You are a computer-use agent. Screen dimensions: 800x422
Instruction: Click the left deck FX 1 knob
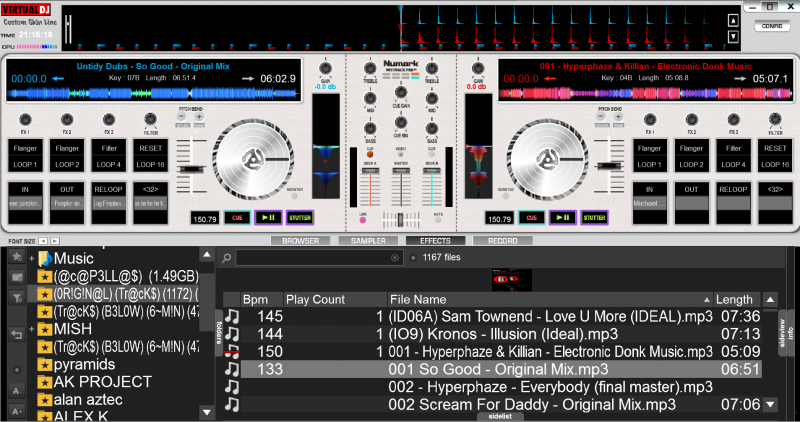tap(25, 120)
